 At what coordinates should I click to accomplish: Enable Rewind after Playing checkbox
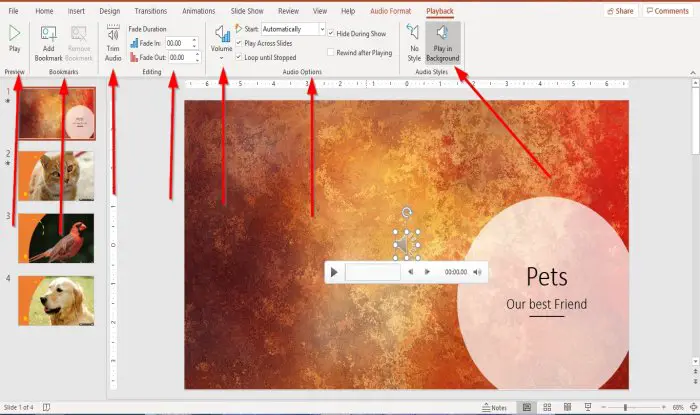click(331, 52)
